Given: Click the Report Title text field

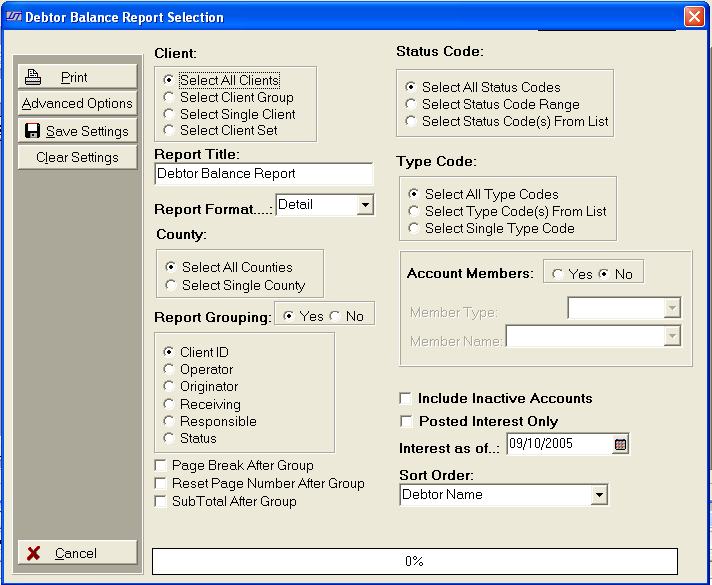Looking at the screenshot, I should coord(263,174).
